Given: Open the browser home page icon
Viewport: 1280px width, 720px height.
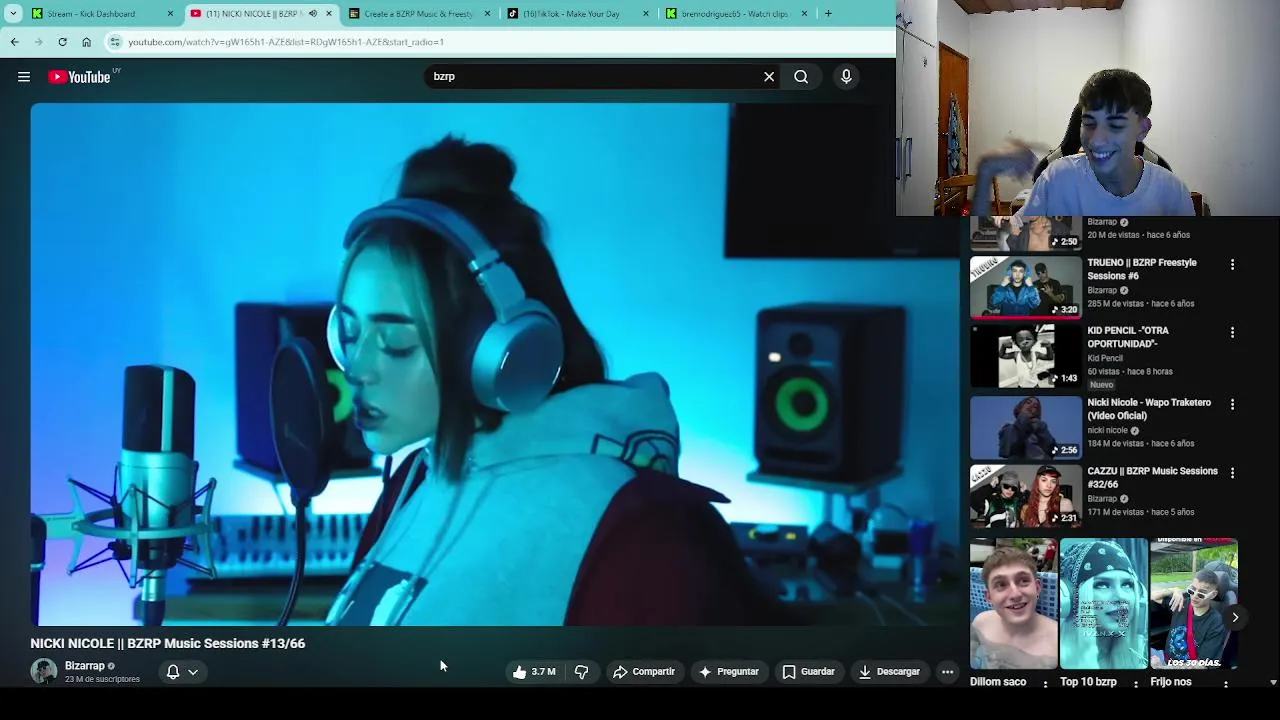Looking at the screenshot, I should click(86, 42).
